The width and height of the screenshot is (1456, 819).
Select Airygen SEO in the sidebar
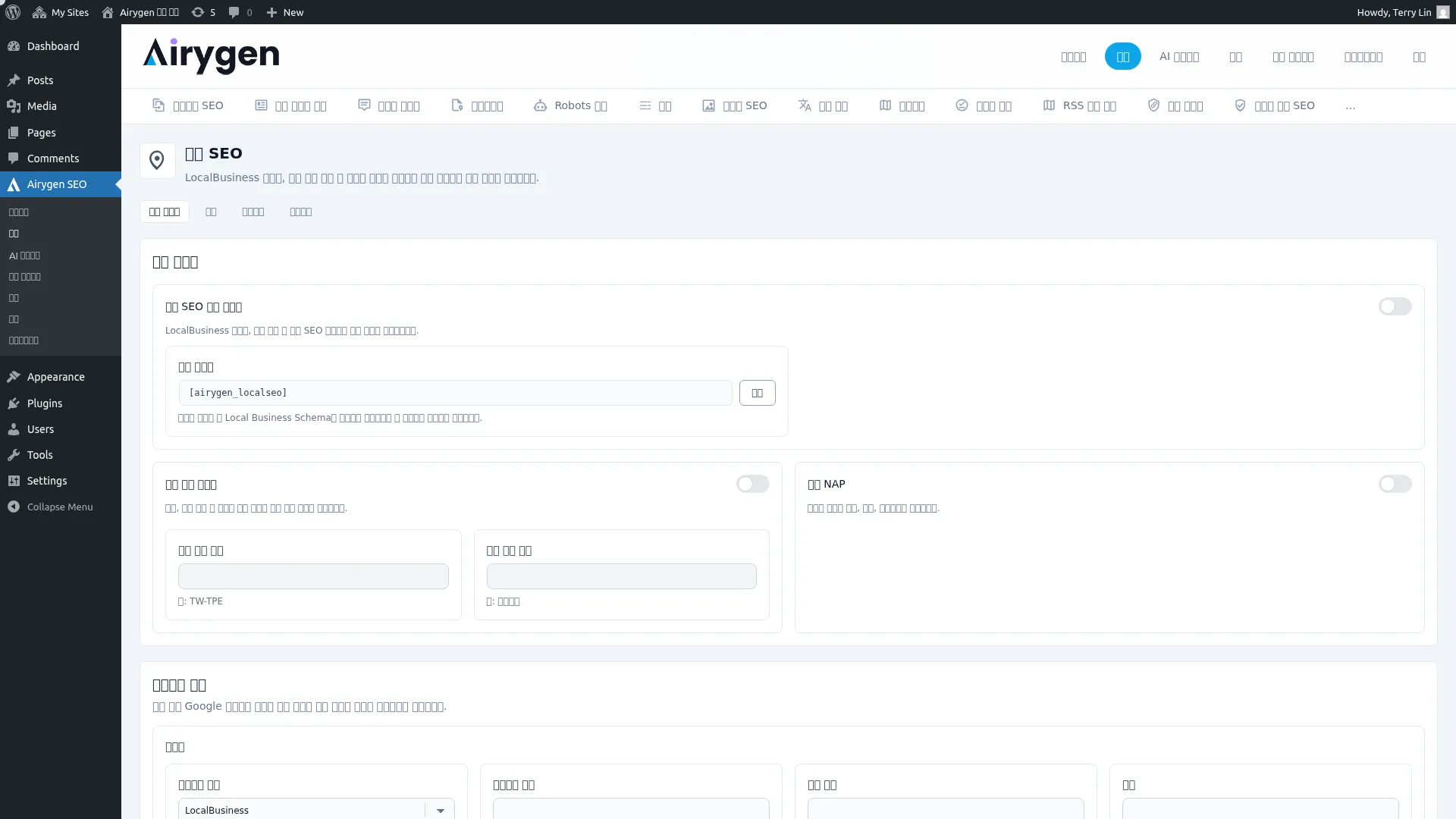pos(61,184)
